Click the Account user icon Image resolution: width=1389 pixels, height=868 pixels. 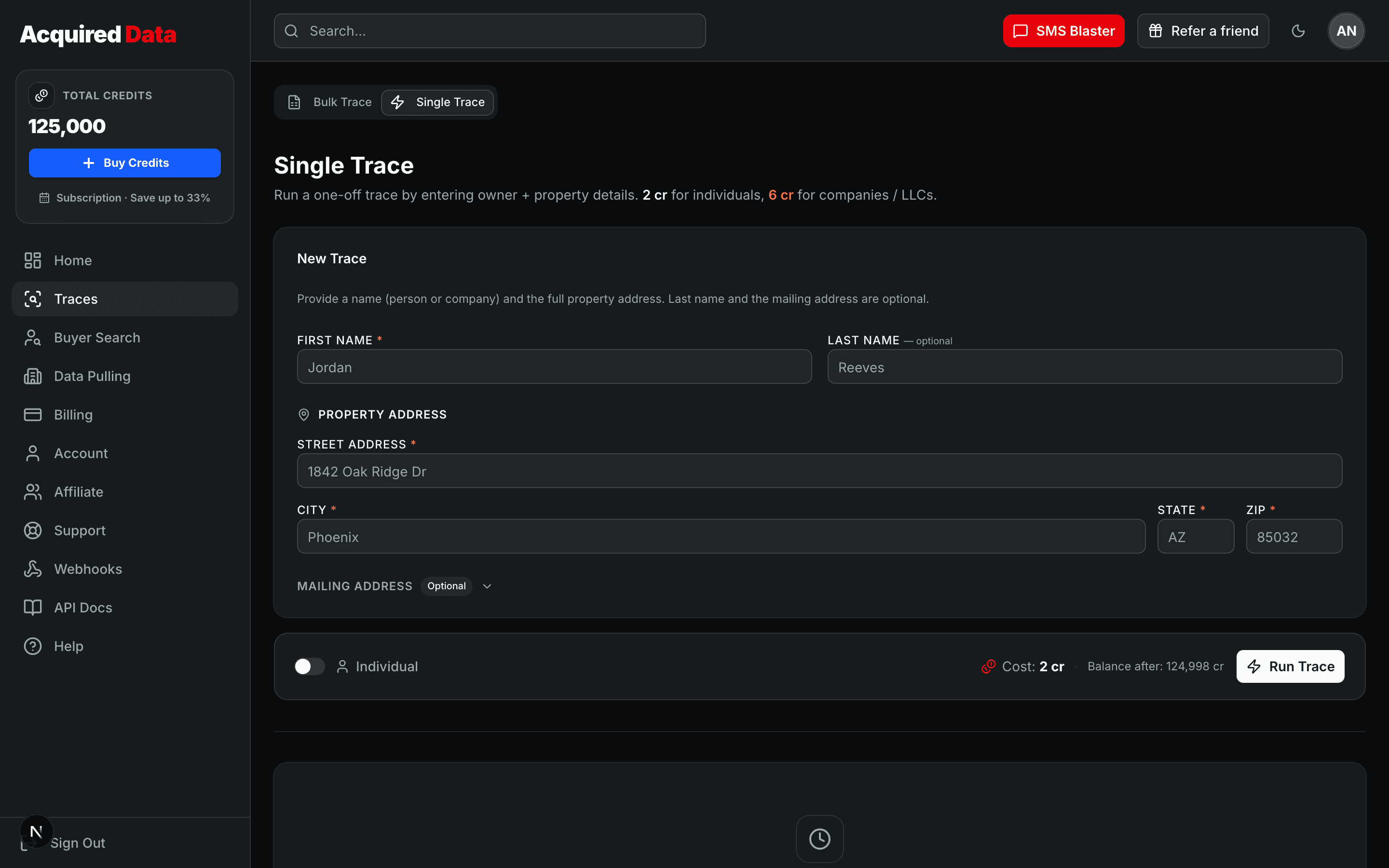pos(33,453)
